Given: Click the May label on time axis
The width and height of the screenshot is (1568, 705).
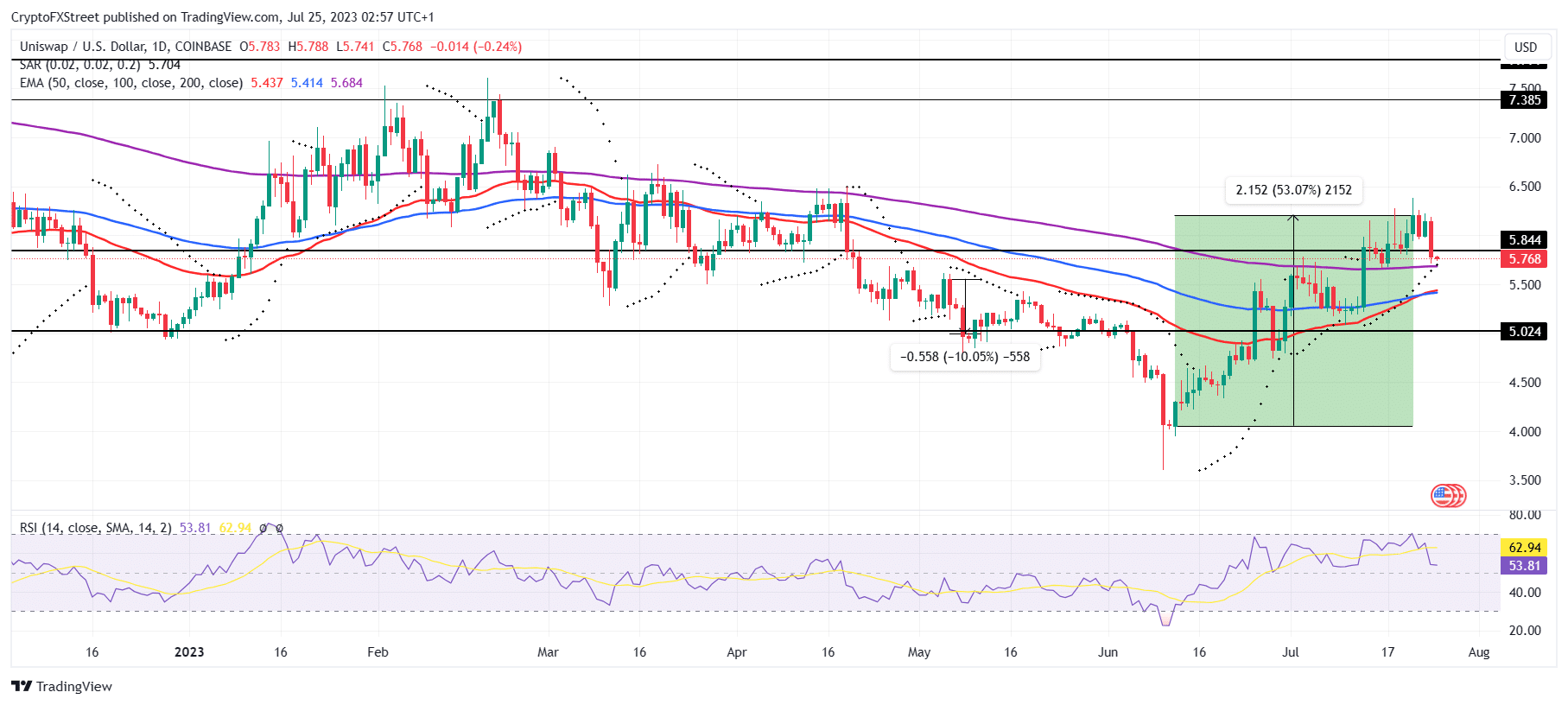Looking at the screenshot, I should tap(919, 652).
